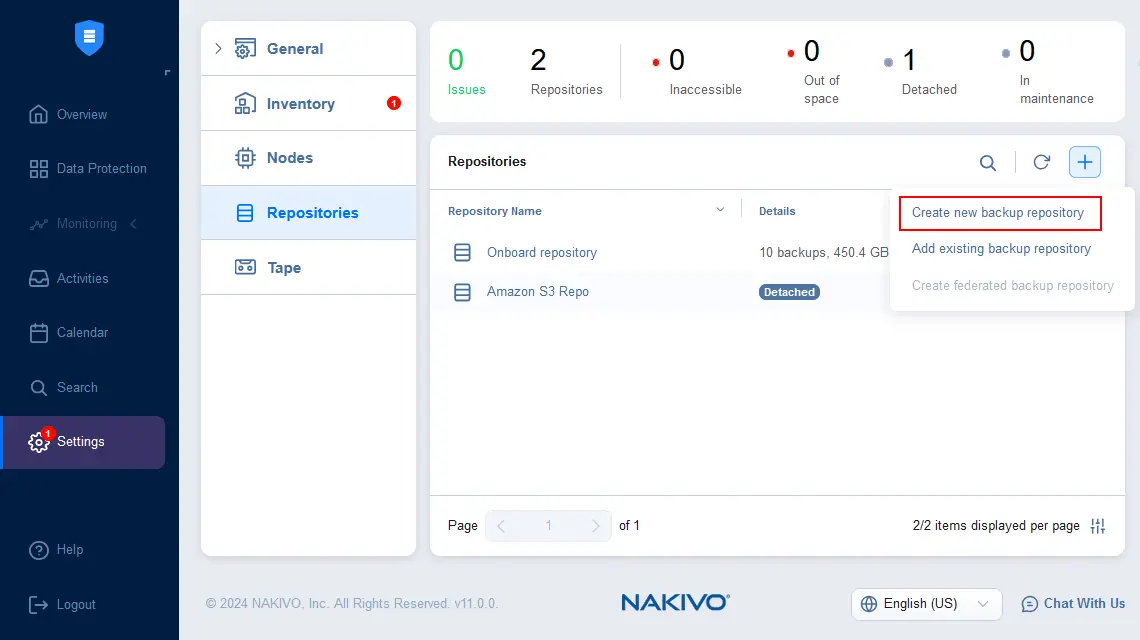Screen dimensions: 1140x640
Task: Select Create new backup repository
Action: pos(1000,213)
